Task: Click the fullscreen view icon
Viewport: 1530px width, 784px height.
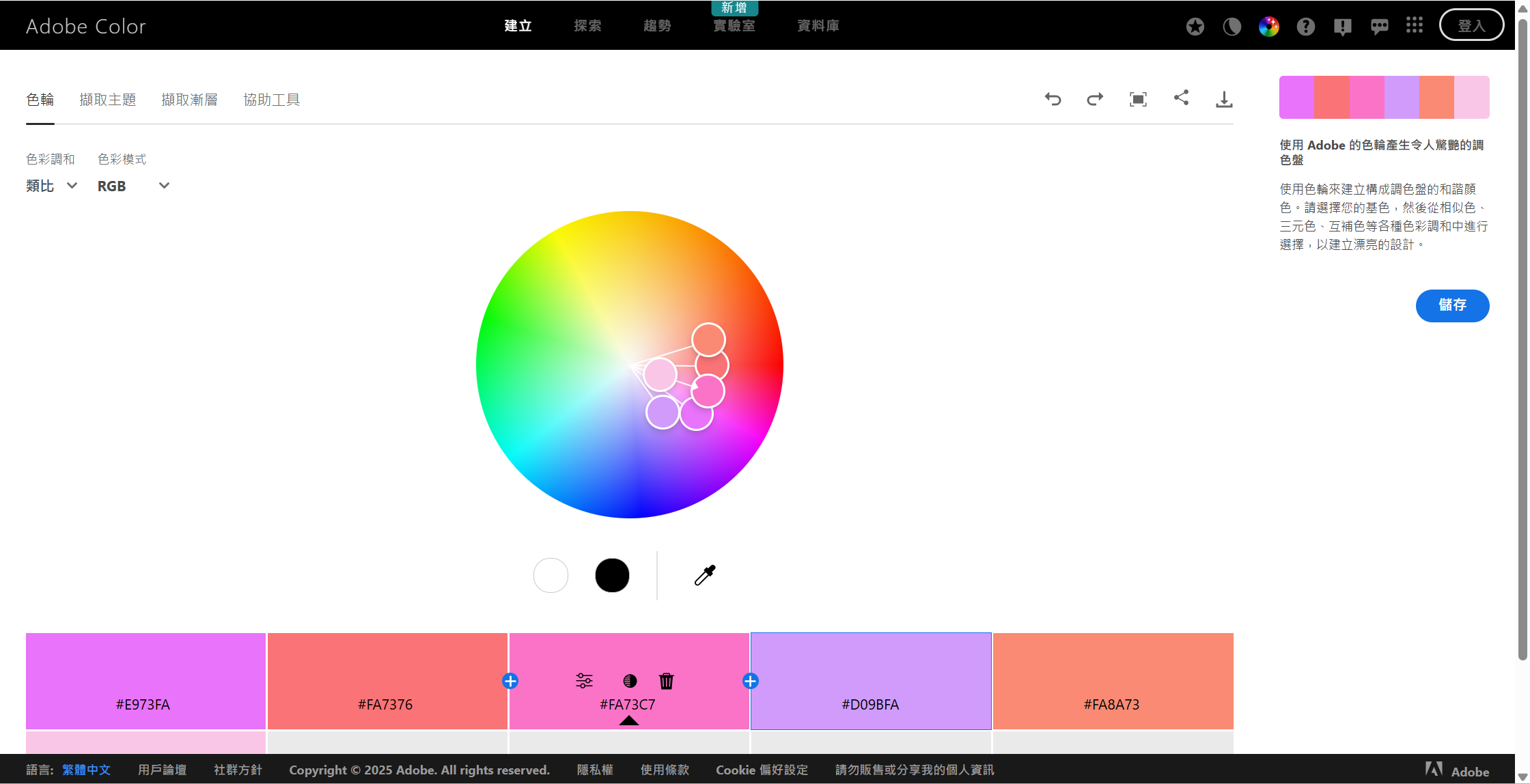Action: (x=1138, y=100)
